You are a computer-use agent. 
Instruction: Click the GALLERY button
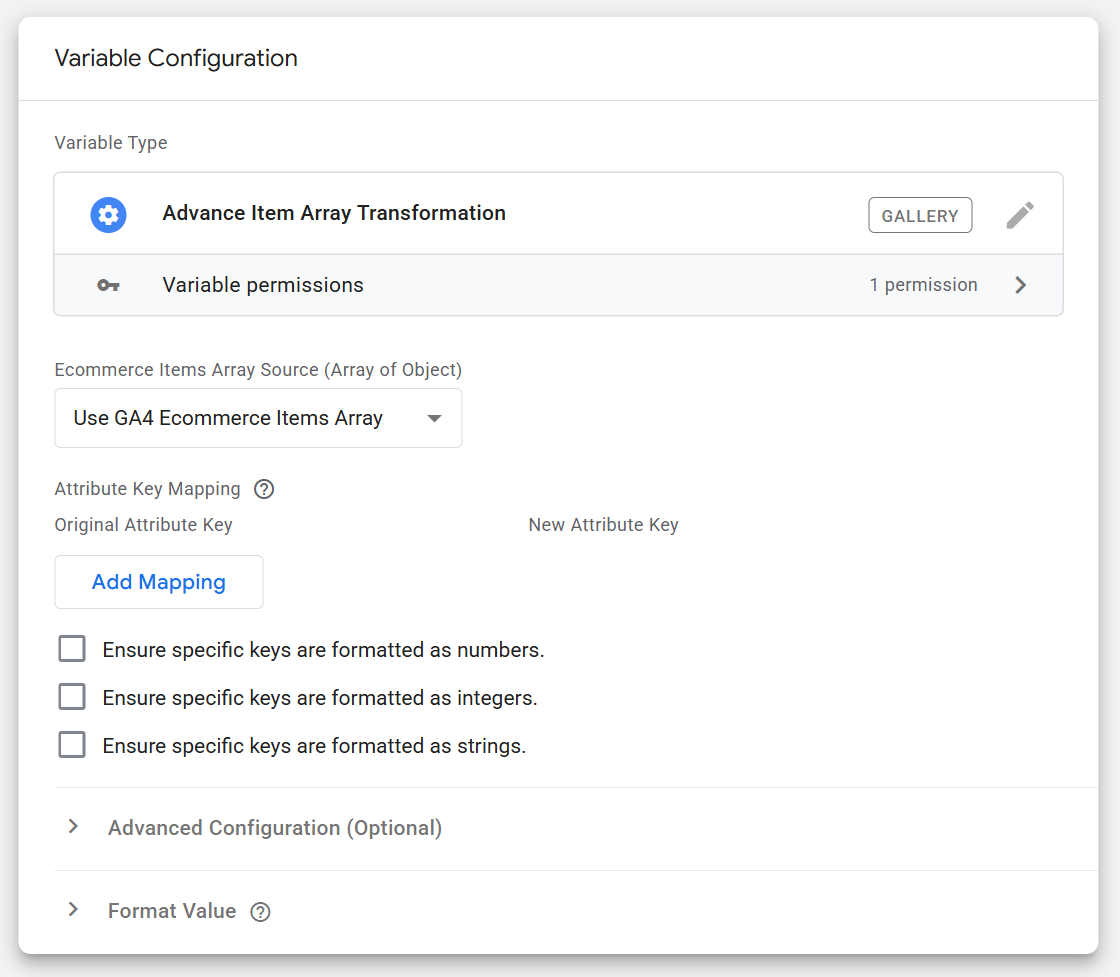(x=920, y=214)
